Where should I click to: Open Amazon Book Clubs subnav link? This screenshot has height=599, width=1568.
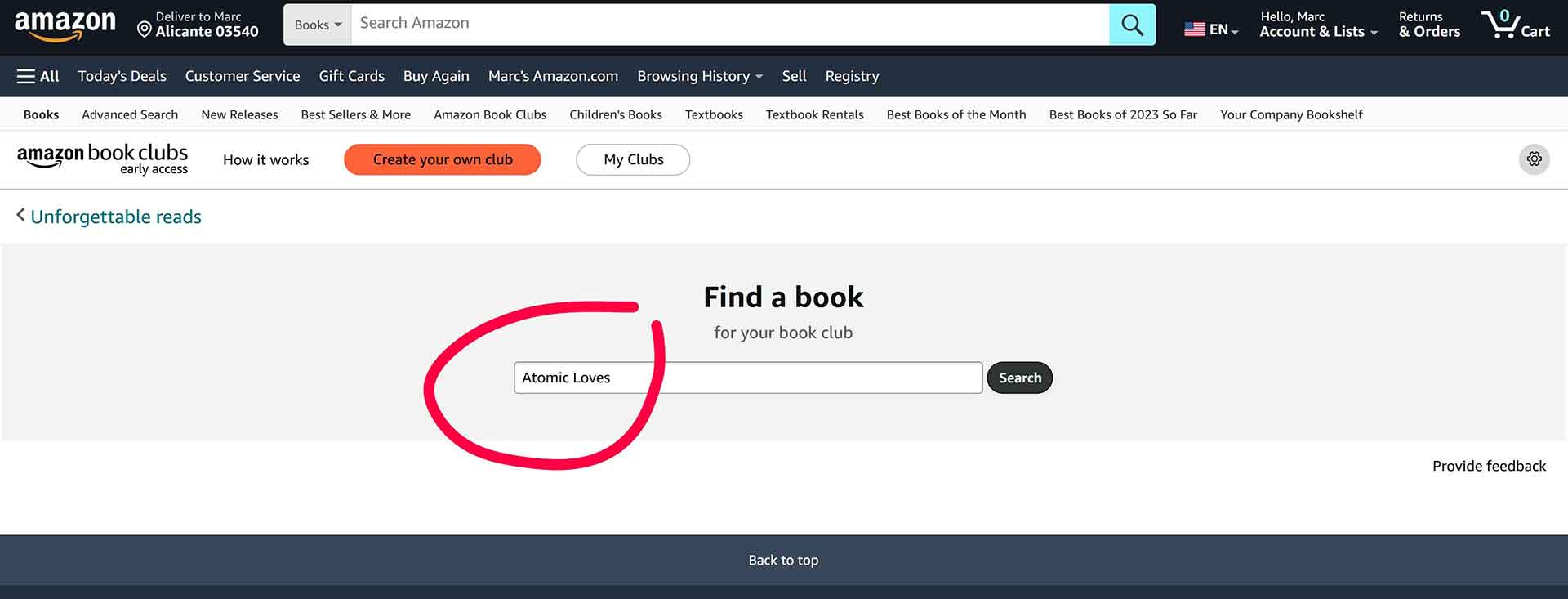[x=490, y=114]
